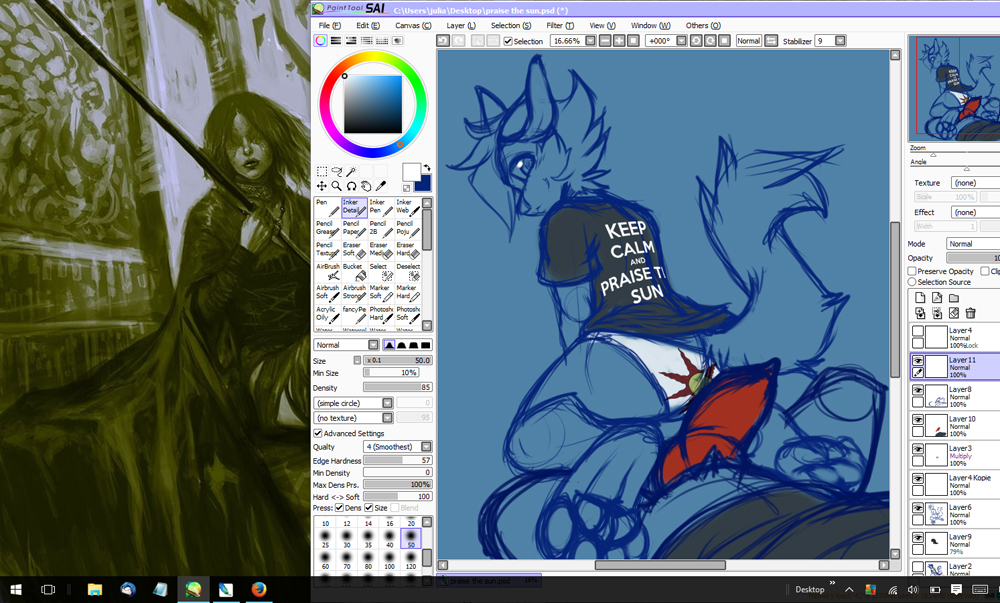This screenshot has width=1000, height=603.
Task: Select the Bucket fill tool
Action: (353, 271)
